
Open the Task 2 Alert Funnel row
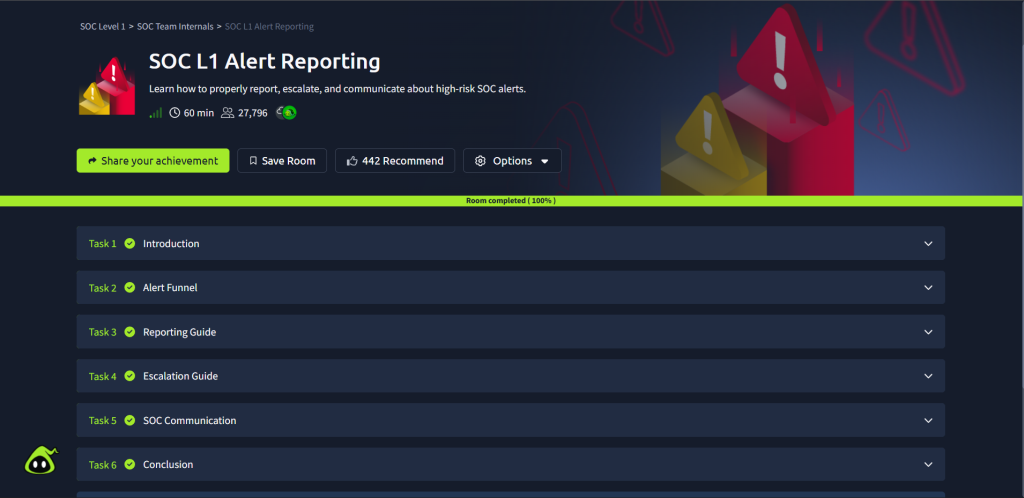click(x=510, y=288)
